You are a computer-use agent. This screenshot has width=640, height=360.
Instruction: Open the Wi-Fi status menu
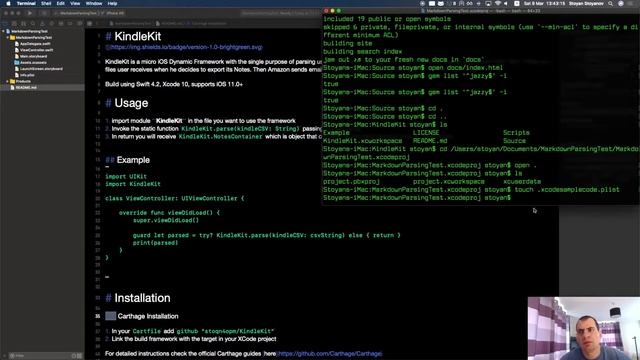pos(498,3)
